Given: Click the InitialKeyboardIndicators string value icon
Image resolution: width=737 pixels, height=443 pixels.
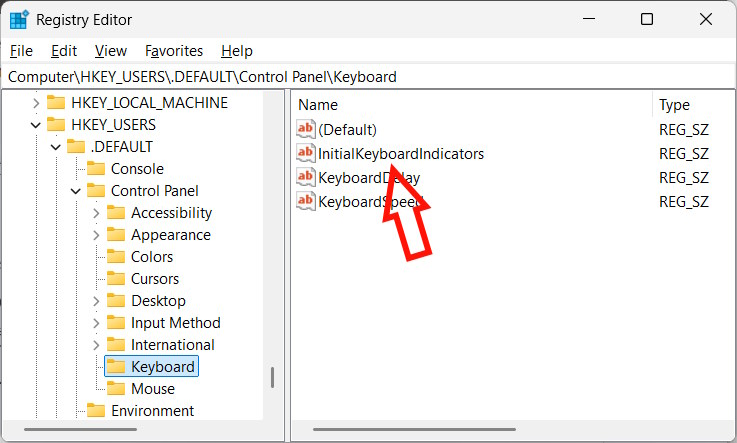Looking at the screenshot, I should [306, 153].
